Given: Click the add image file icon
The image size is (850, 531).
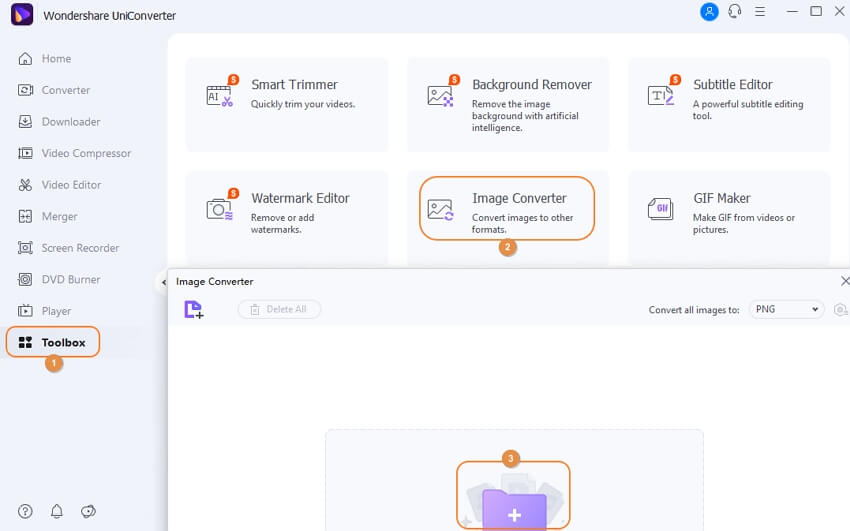Looking at the screenshot, I should (194, 309).
